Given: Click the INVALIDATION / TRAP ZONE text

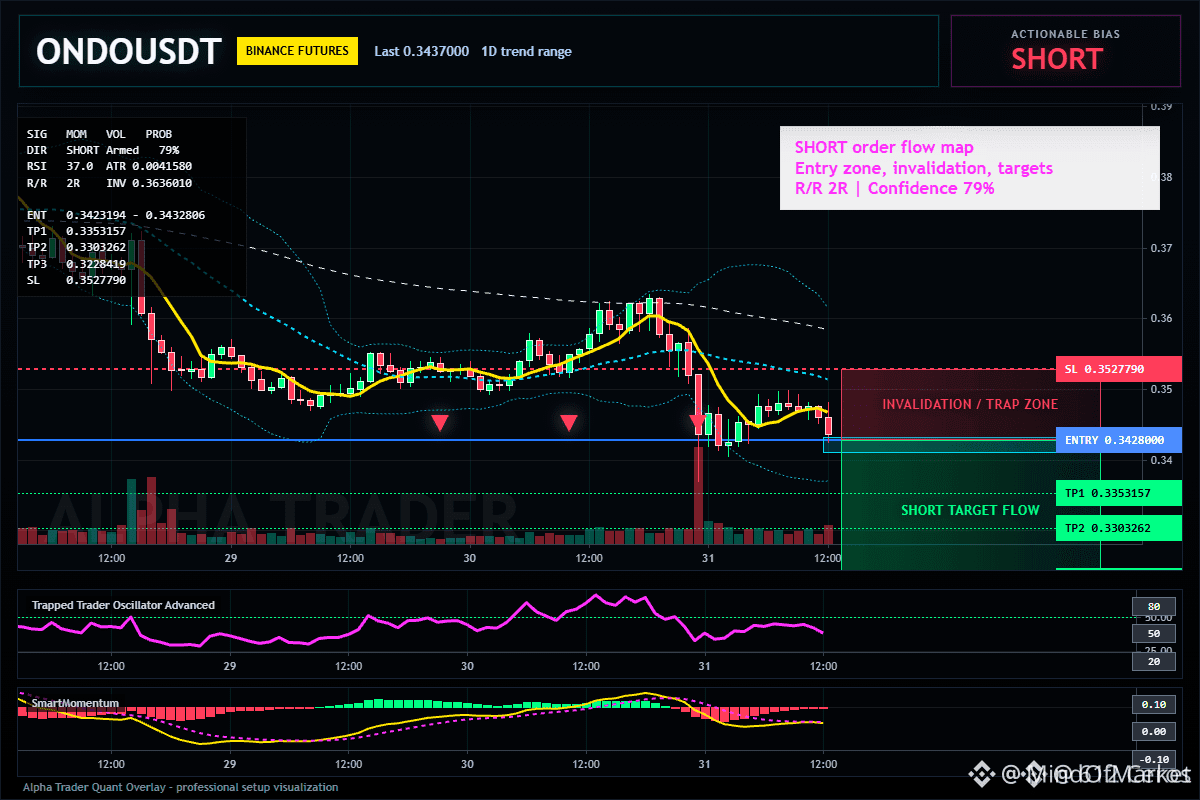Looking at the screenshot, I should [x=970, y=404].
